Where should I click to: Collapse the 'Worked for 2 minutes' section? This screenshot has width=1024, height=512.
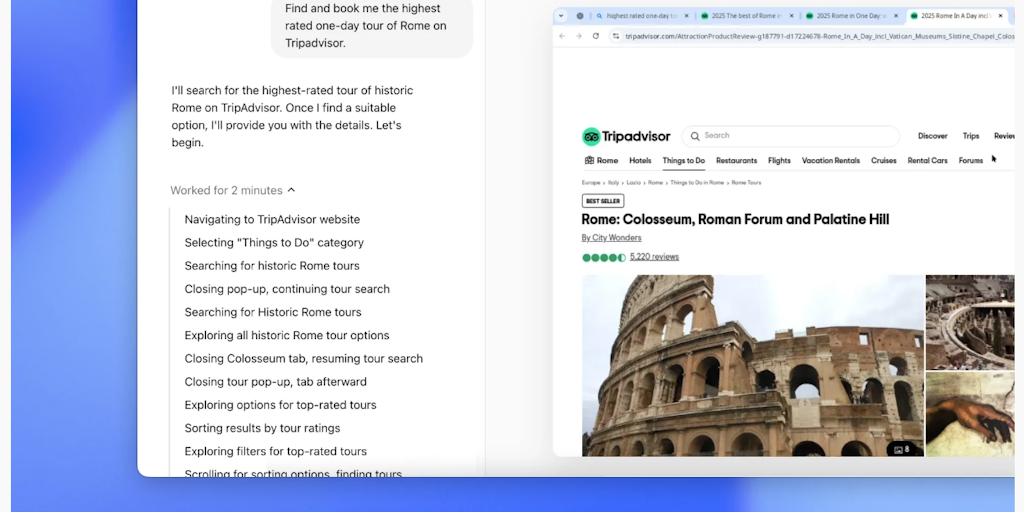[232, 190]
